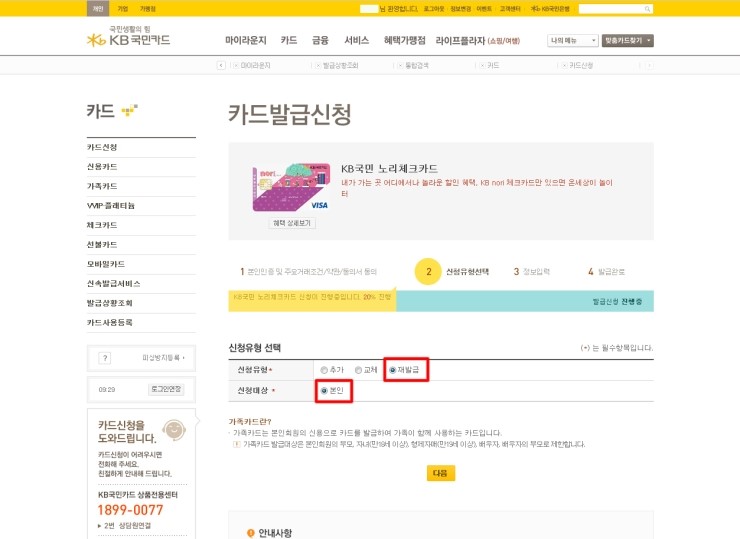Screen dimensions: 740x539
Task: Click the phone number 1899-0077
Action: click(130, 510)
